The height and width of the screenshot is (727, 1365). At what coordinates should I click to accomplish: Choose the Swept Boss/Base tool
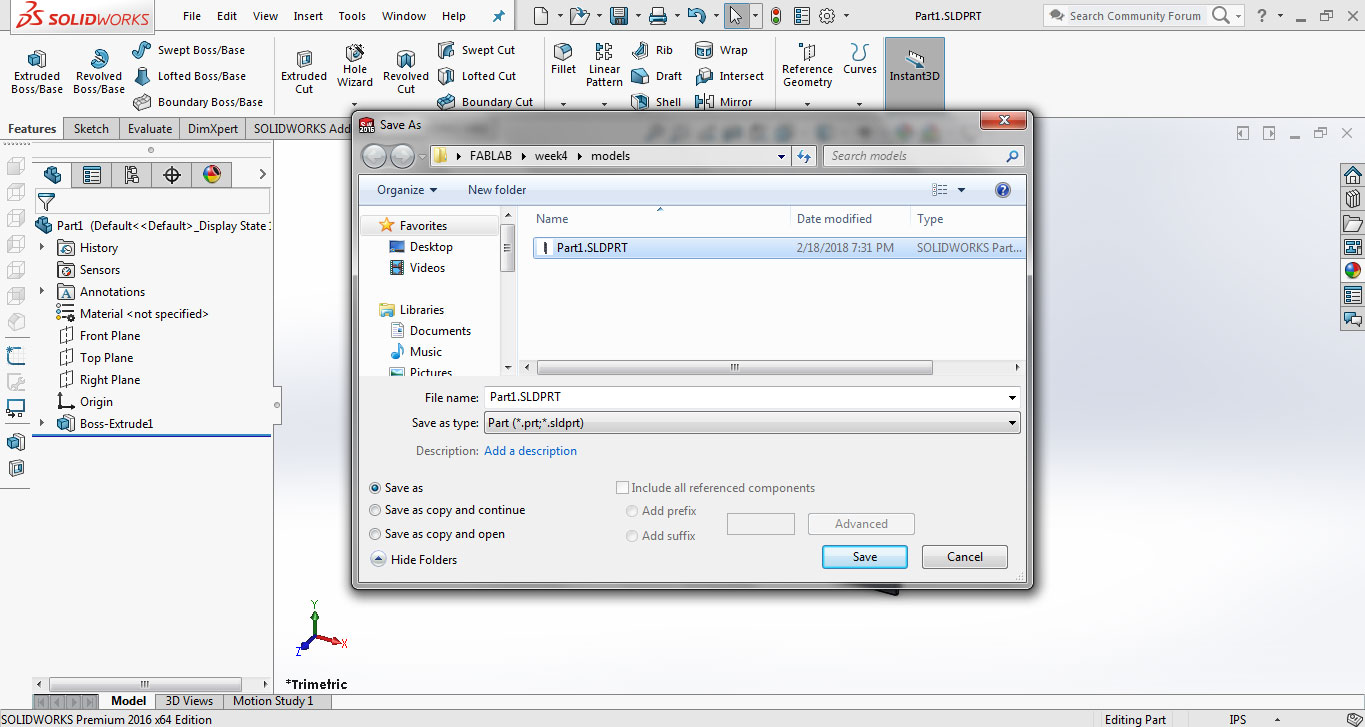(188, 50)
